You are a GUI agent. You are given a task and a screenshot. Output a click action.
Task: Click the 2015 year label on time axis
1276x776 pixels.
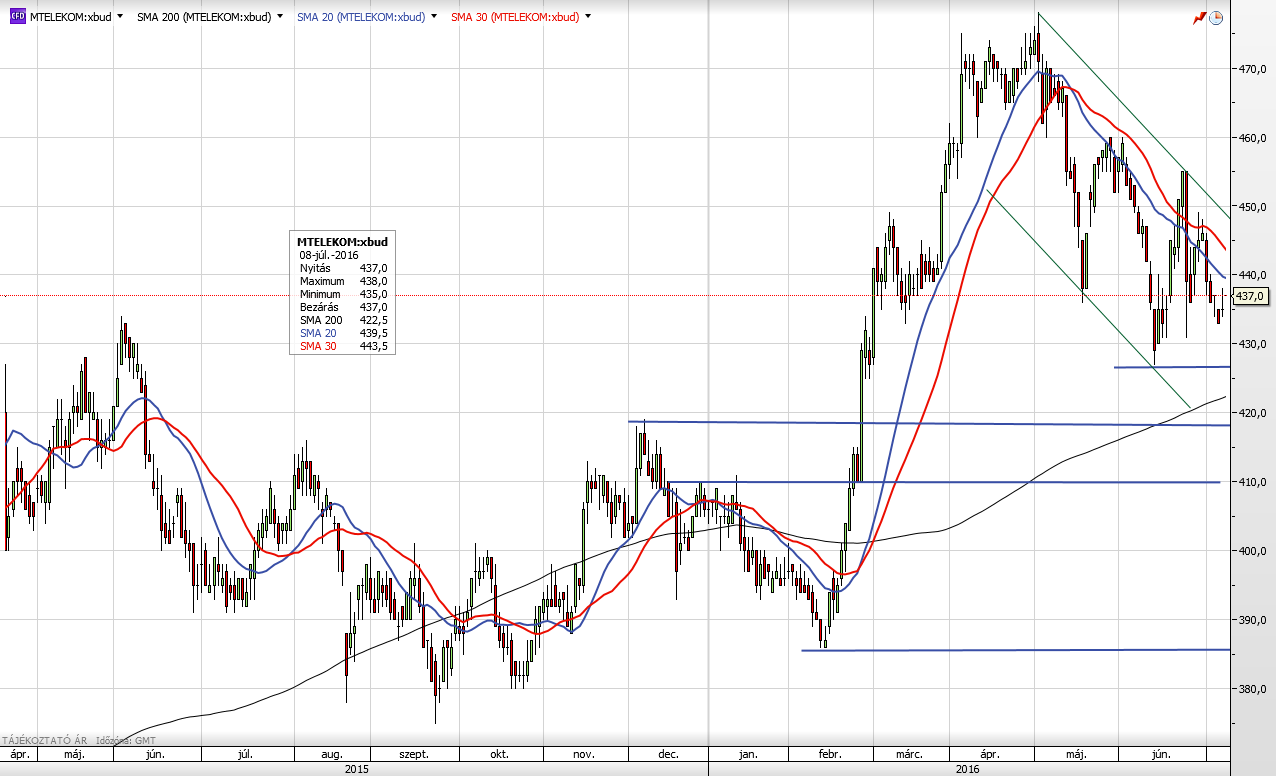(x=356, y=769)
